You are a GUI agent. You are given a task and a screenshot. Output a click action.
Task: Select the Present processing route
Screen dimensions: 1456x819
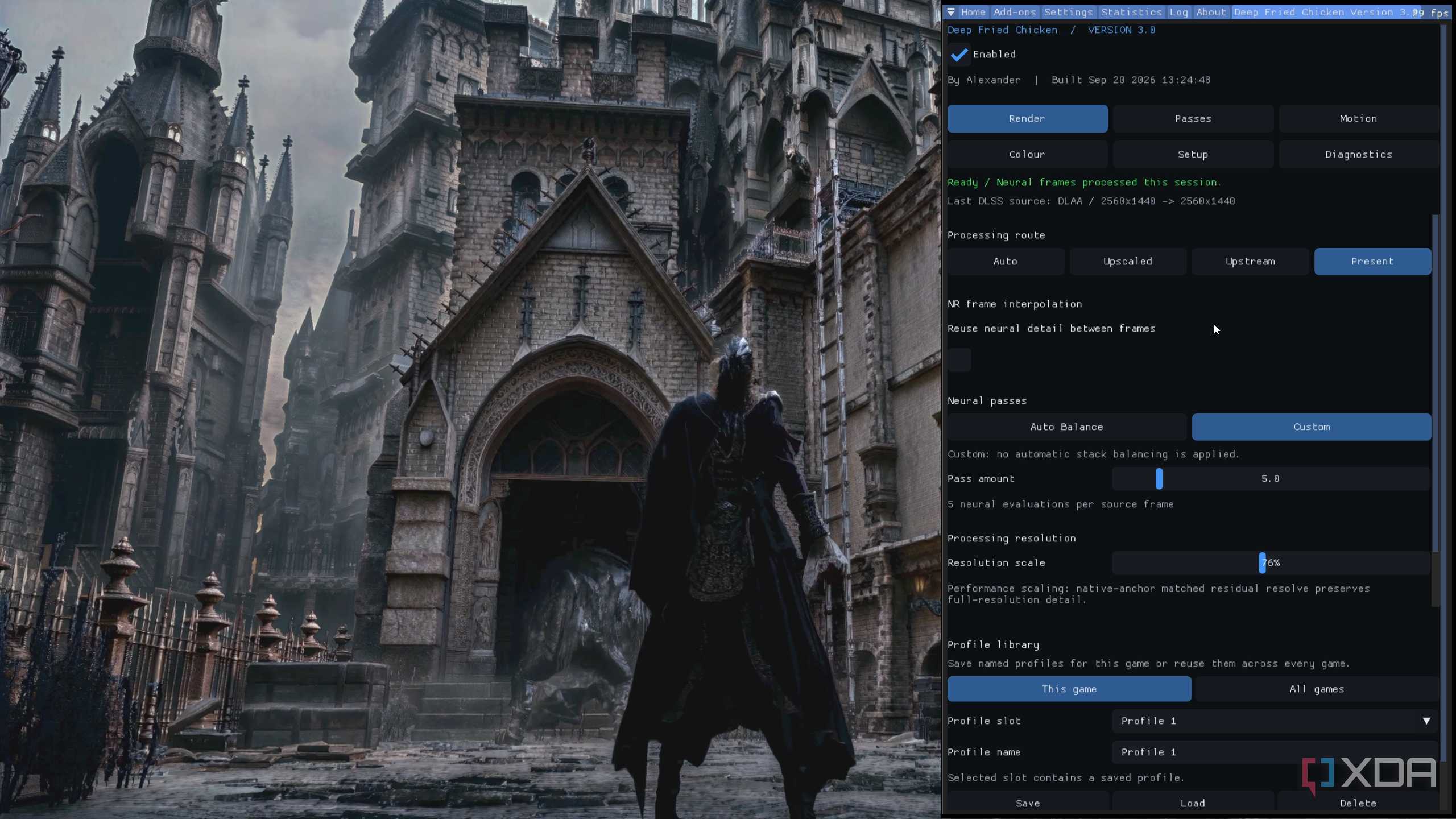[x=1372, y=262]
